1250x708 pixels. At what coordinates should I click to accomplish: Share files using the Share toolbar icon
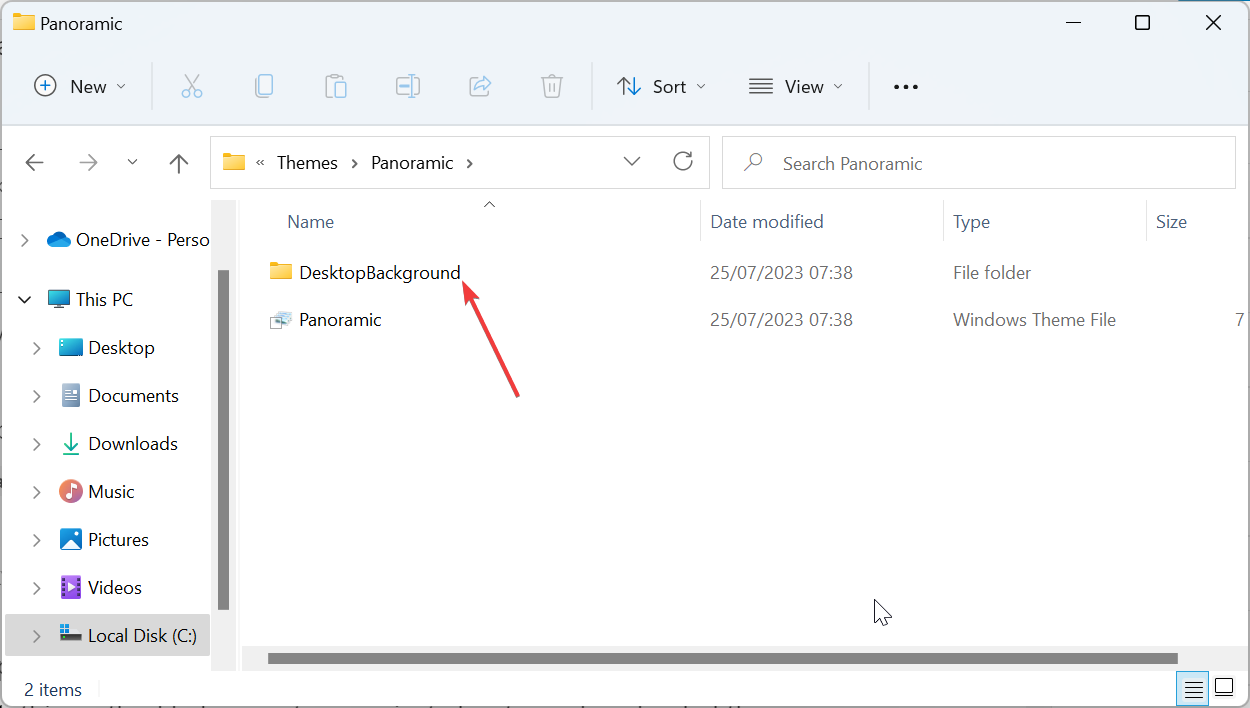[480, 86]
